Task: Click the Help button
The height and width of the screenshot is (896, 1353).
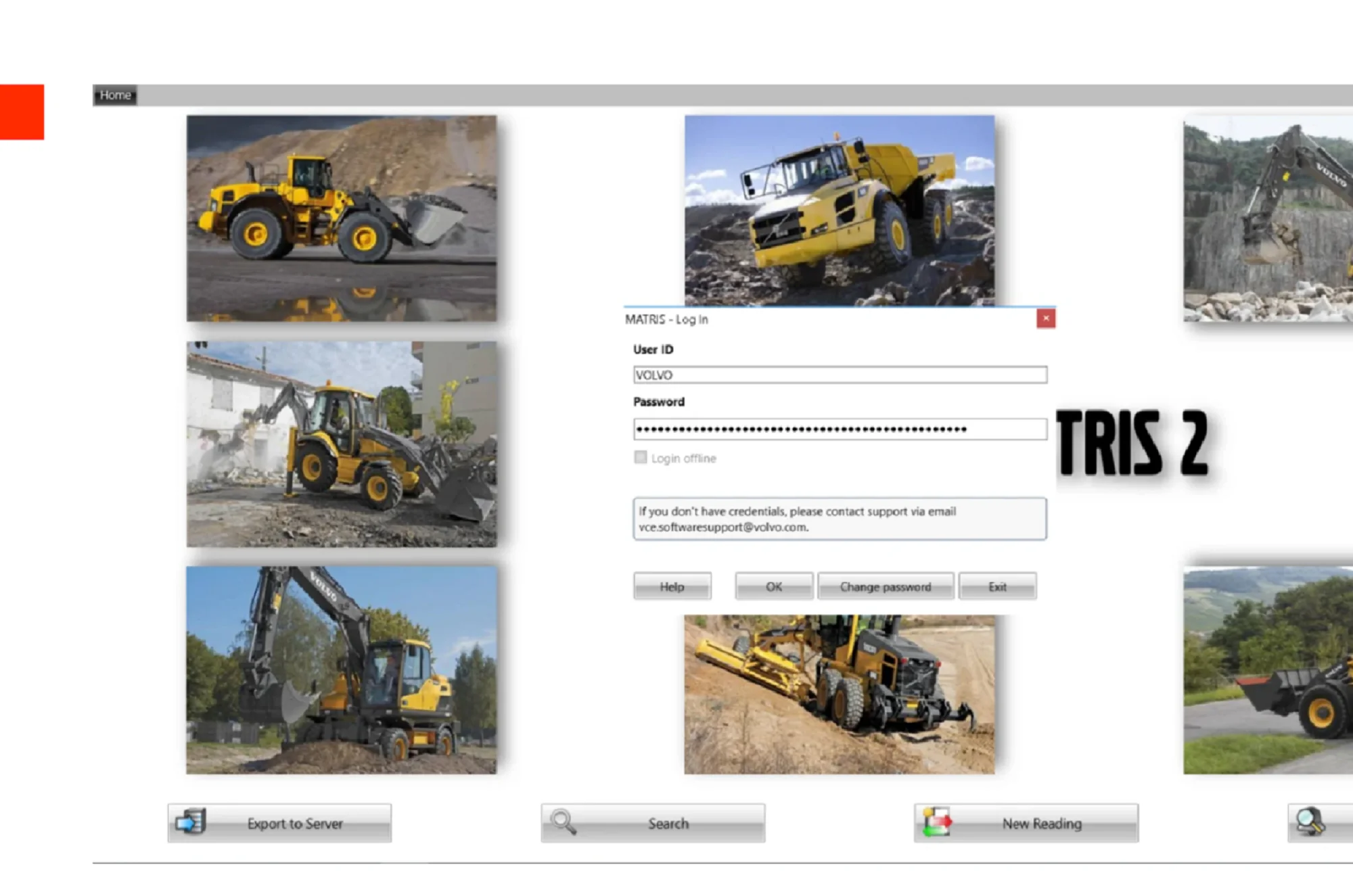Action: click(x=672, y=586)
